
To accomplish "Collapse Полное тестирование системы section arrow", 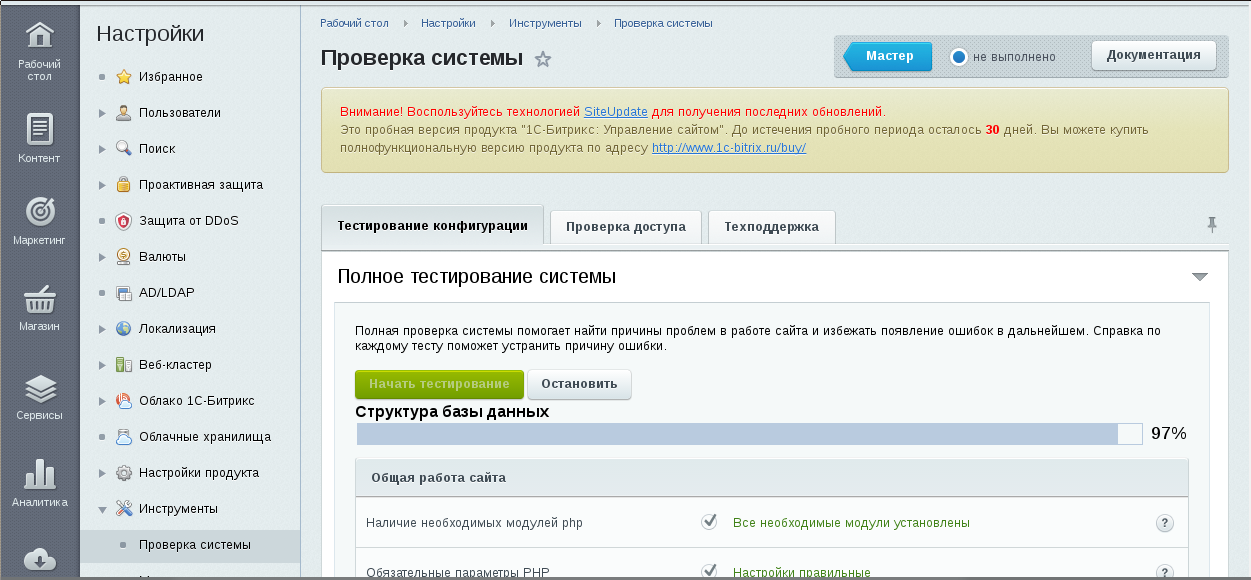I will point(1200,277).
